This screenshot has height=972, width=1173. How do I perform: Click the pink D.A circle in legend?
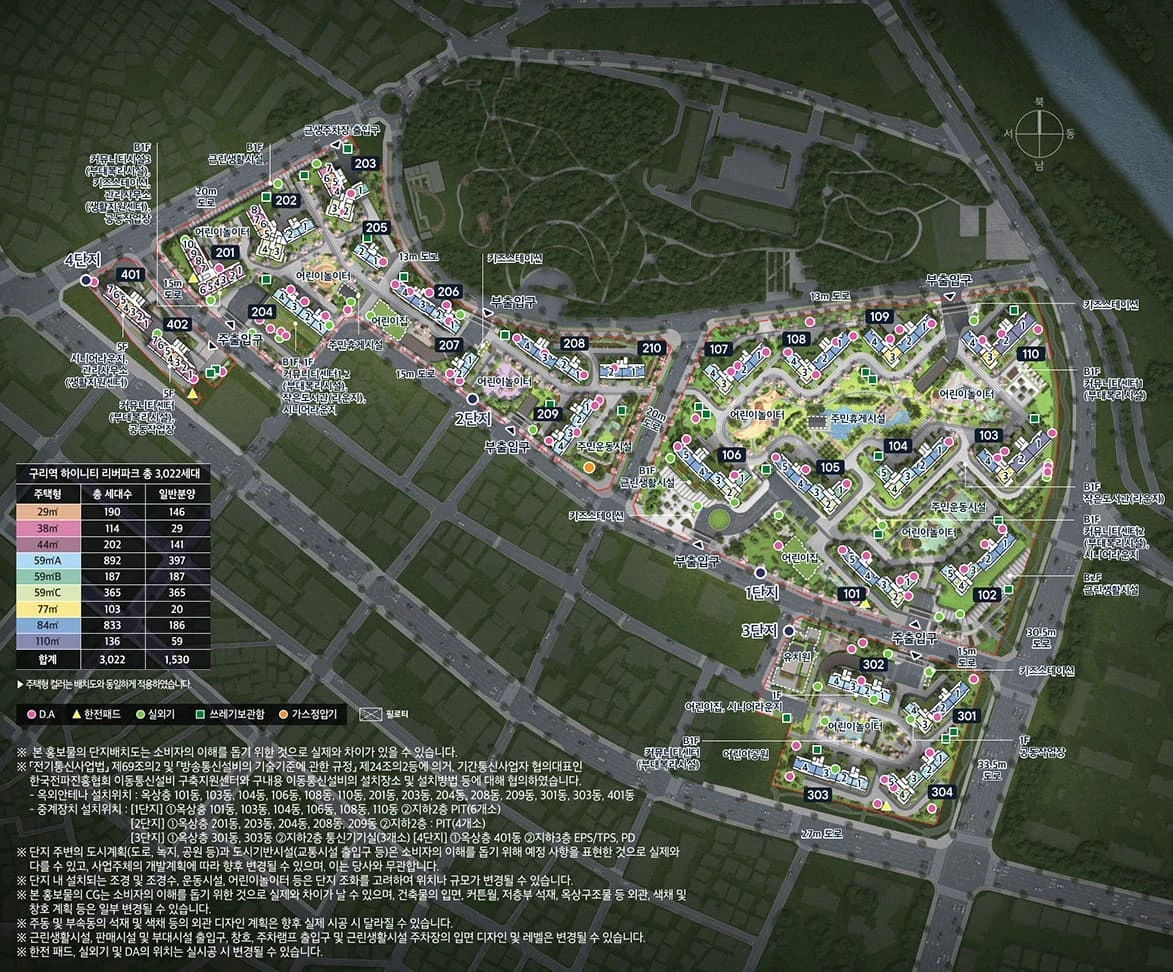tap(31, 715)
